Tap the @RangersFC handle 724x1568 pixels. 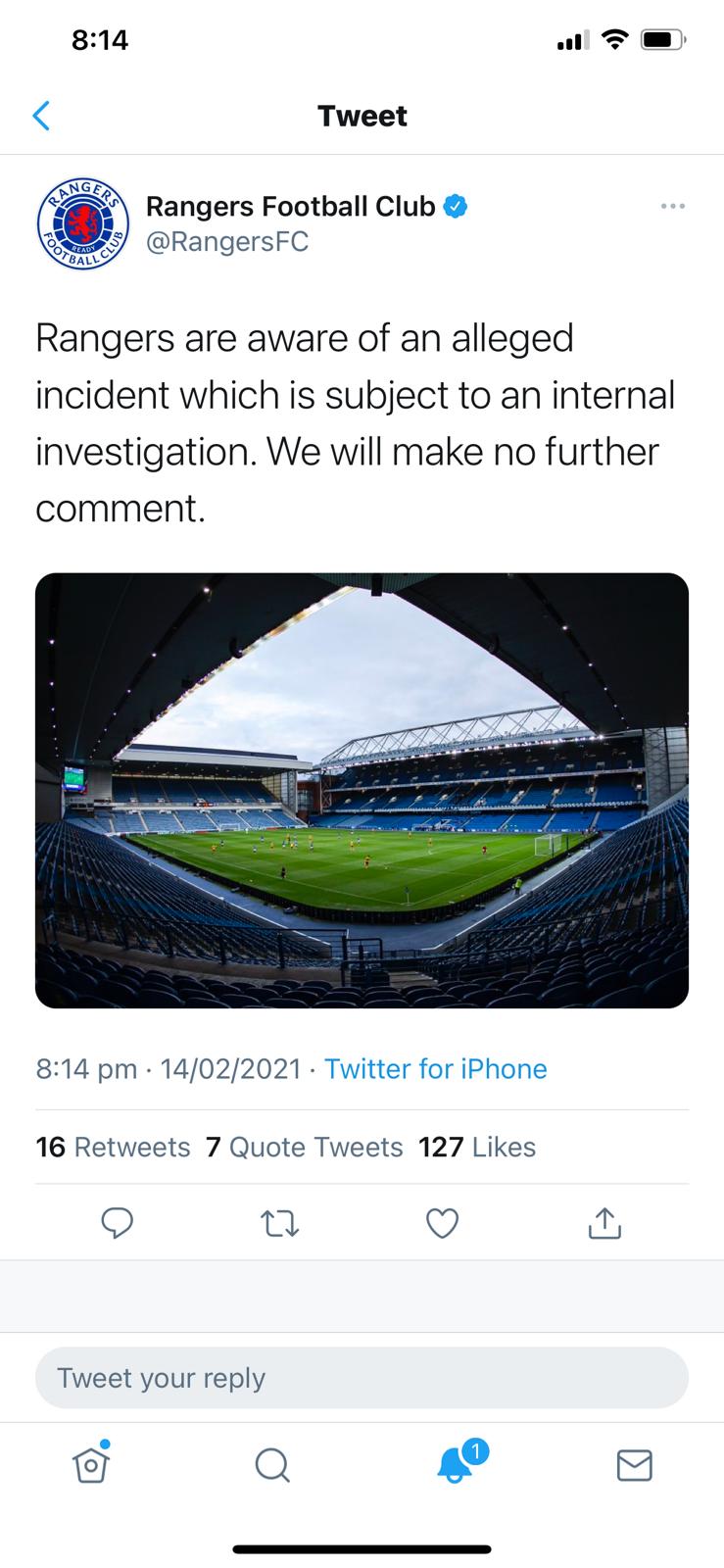pos(227,242)
